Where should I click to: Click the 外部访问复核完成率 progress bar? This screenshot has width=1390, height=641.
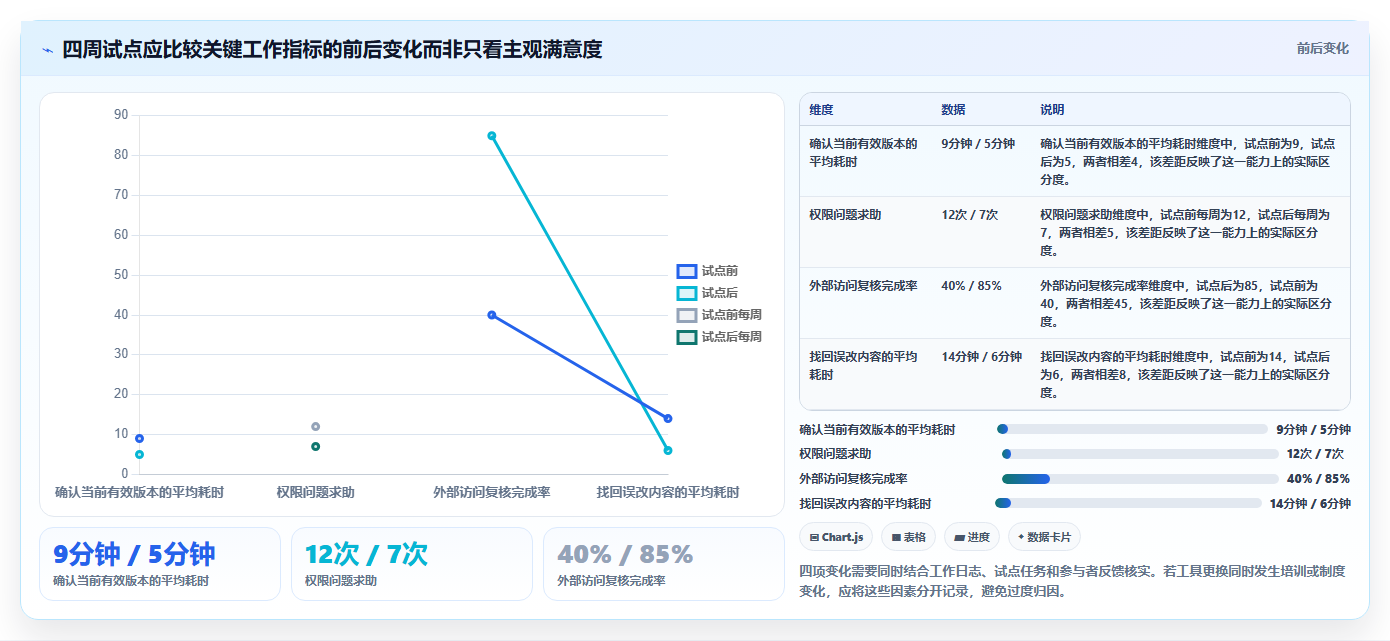1140,479
